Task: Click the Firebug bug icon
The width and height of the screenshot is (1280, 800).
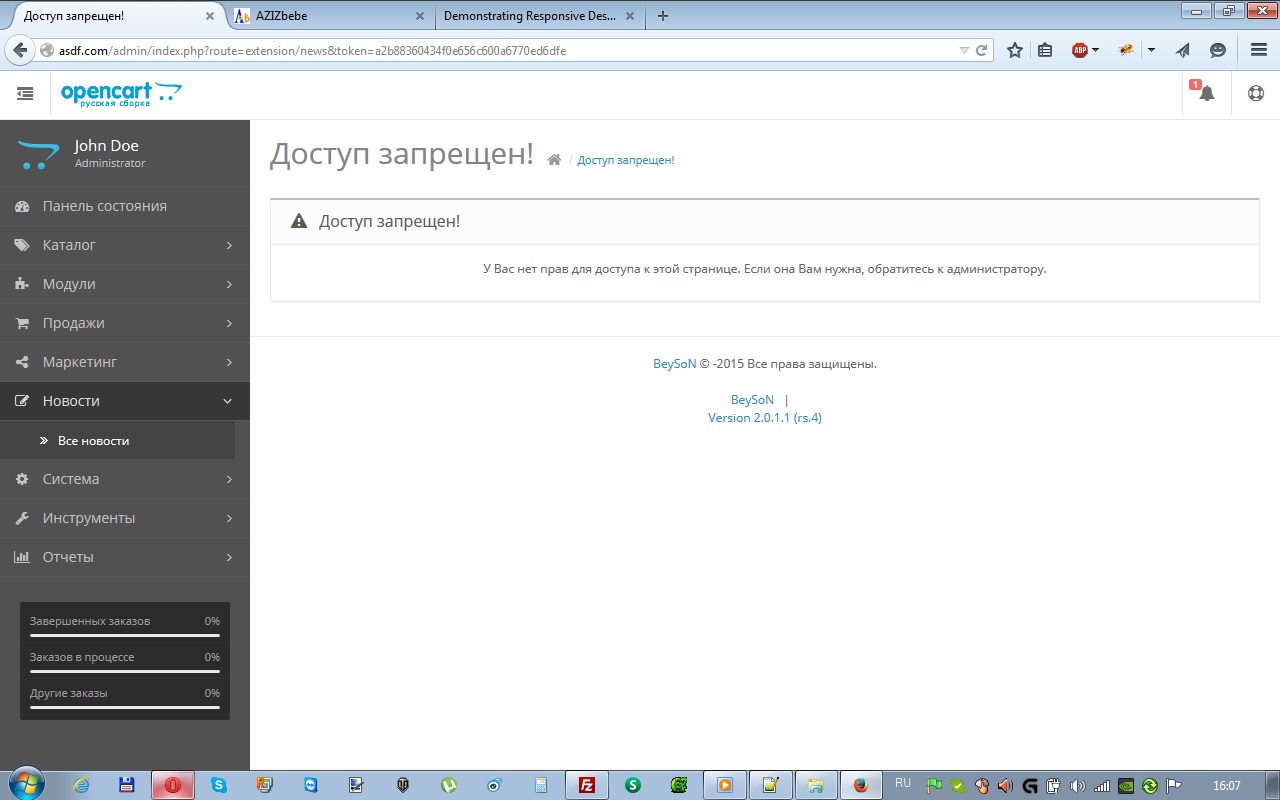Action: [1126, 50]
